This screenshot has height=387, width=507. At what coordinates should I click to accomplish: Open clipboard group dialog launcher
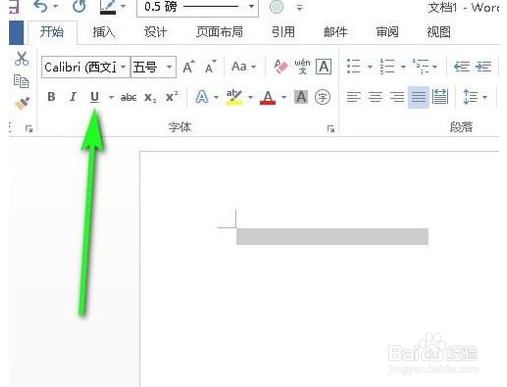(29, 128)
